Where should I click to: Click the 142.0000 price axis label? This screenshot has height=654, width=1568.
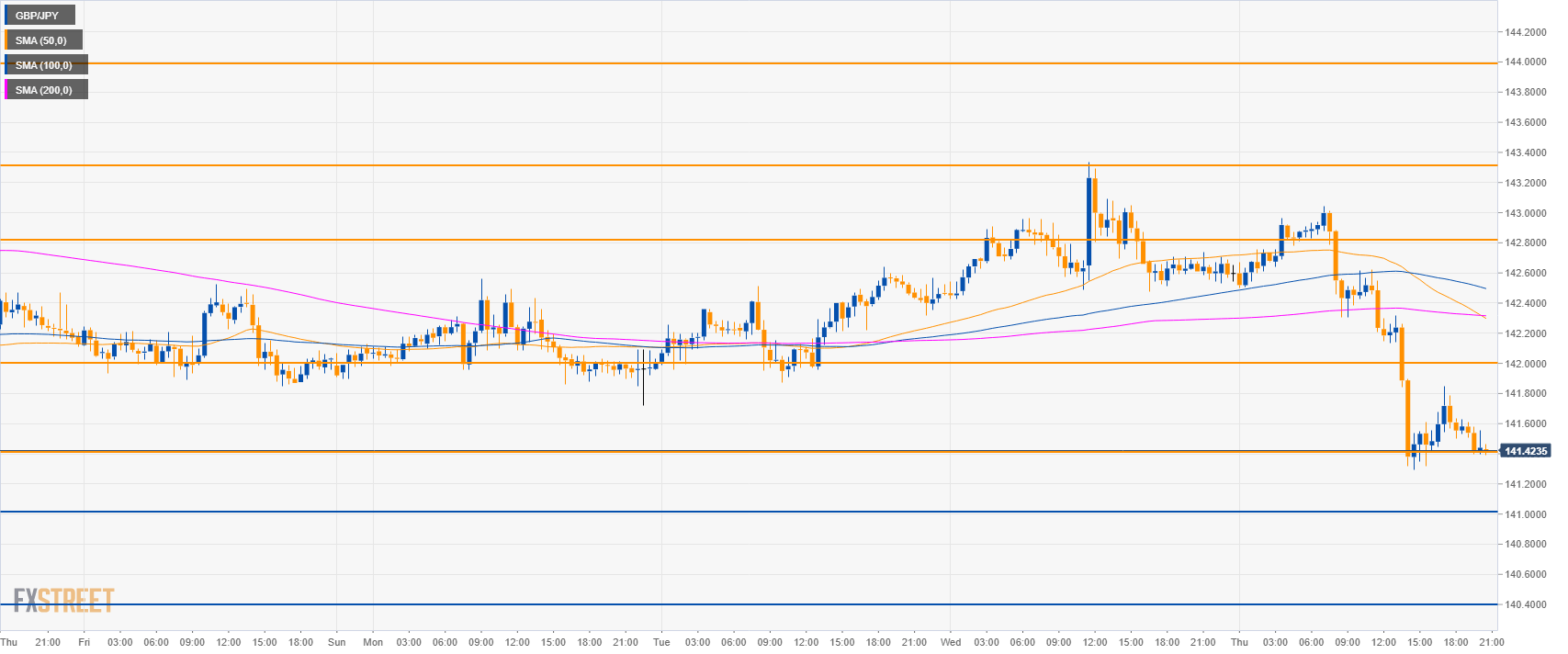click(x=1525, y=364)
